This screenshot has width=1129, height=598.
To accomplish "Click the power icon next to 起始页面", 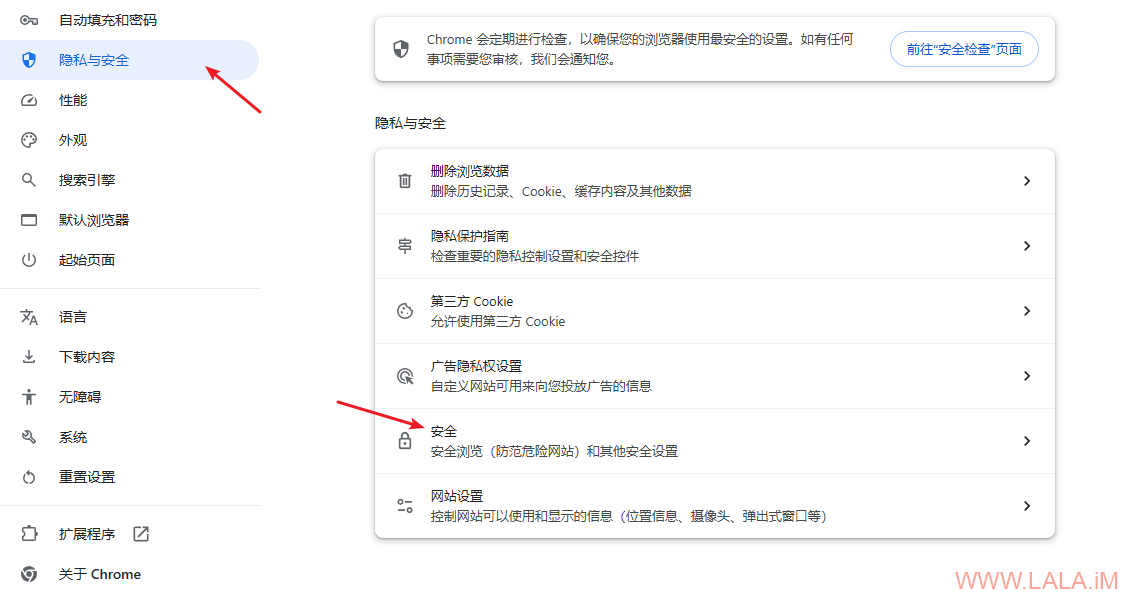I will 29,260.
